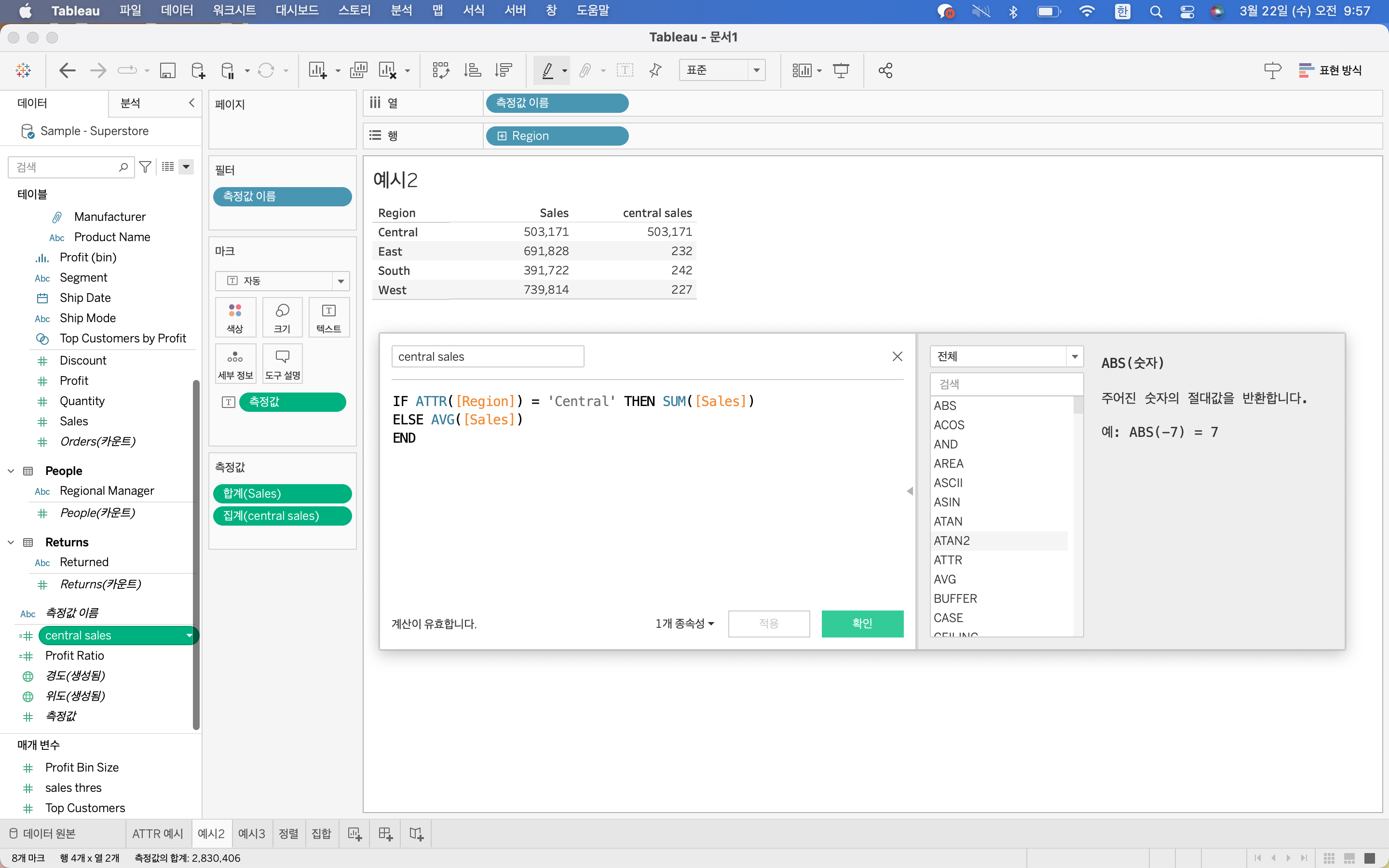Click the calculation name field
This screenshot has width=1389, height=868.
[x=487, y=356]
